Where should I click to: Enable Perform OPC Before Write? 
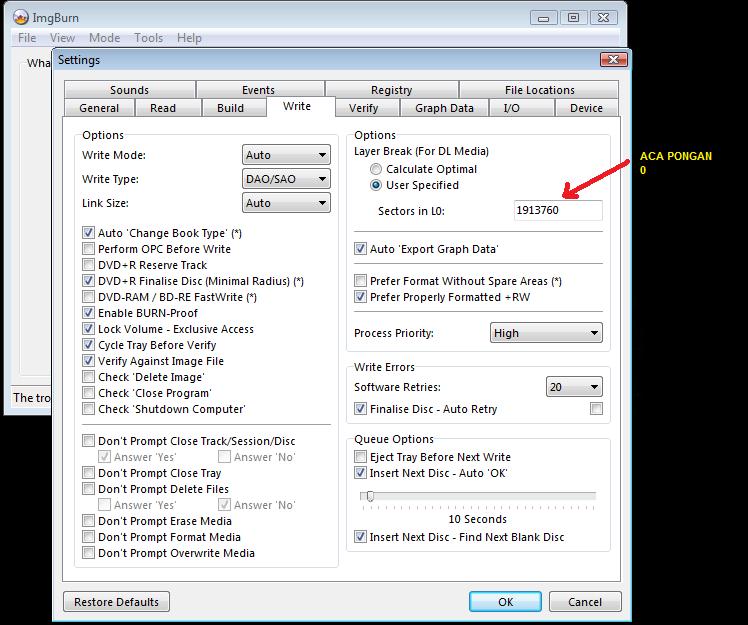(x=88, y=249)
